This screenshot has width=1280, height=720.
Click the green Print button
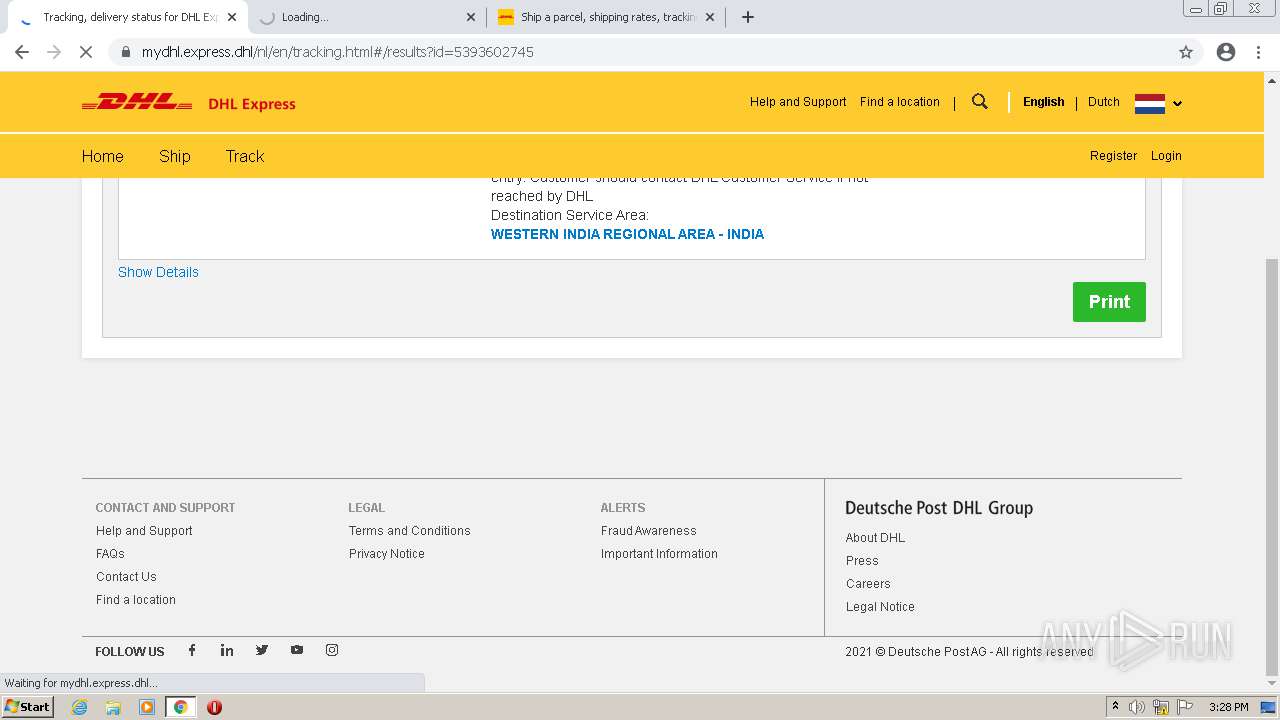[1109, 302]
